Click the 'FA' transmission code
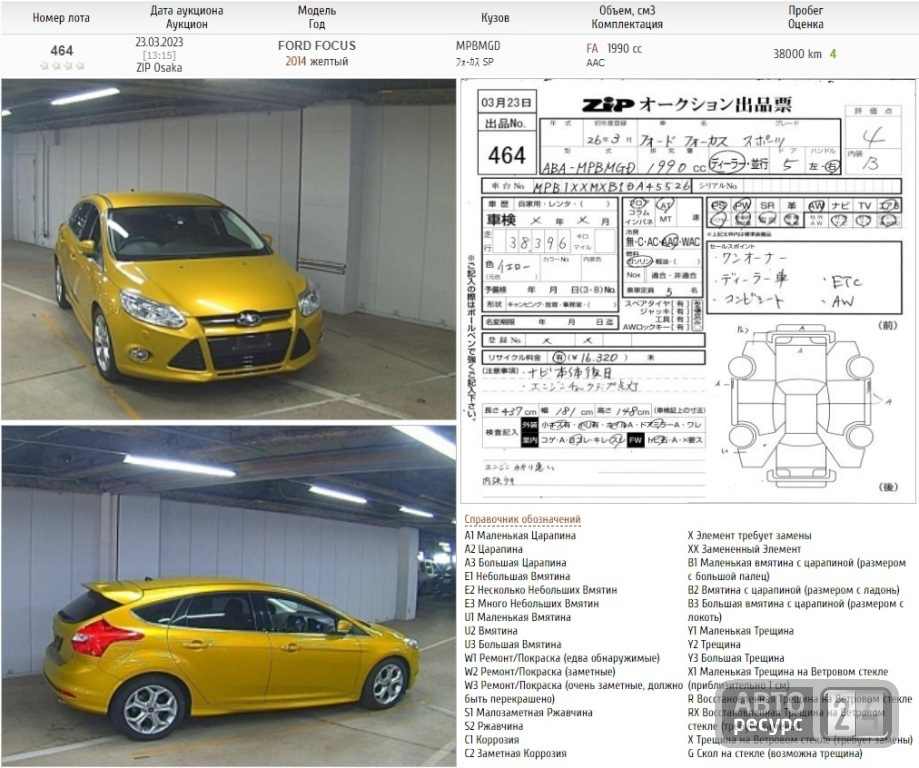Screen dimensions: 919x768 click(592, 49)
